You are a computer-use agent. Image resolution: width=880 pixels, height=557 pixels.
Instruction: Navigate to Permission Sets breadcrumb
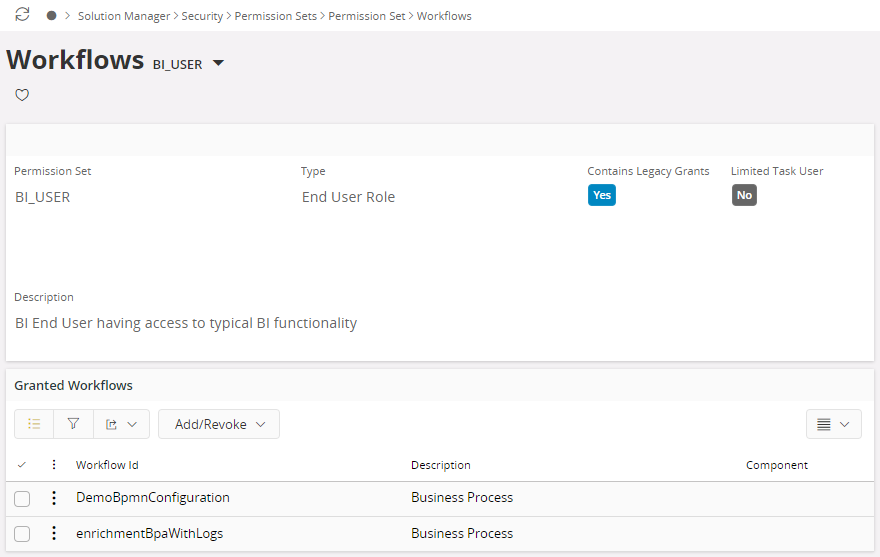tap(277, 16)
